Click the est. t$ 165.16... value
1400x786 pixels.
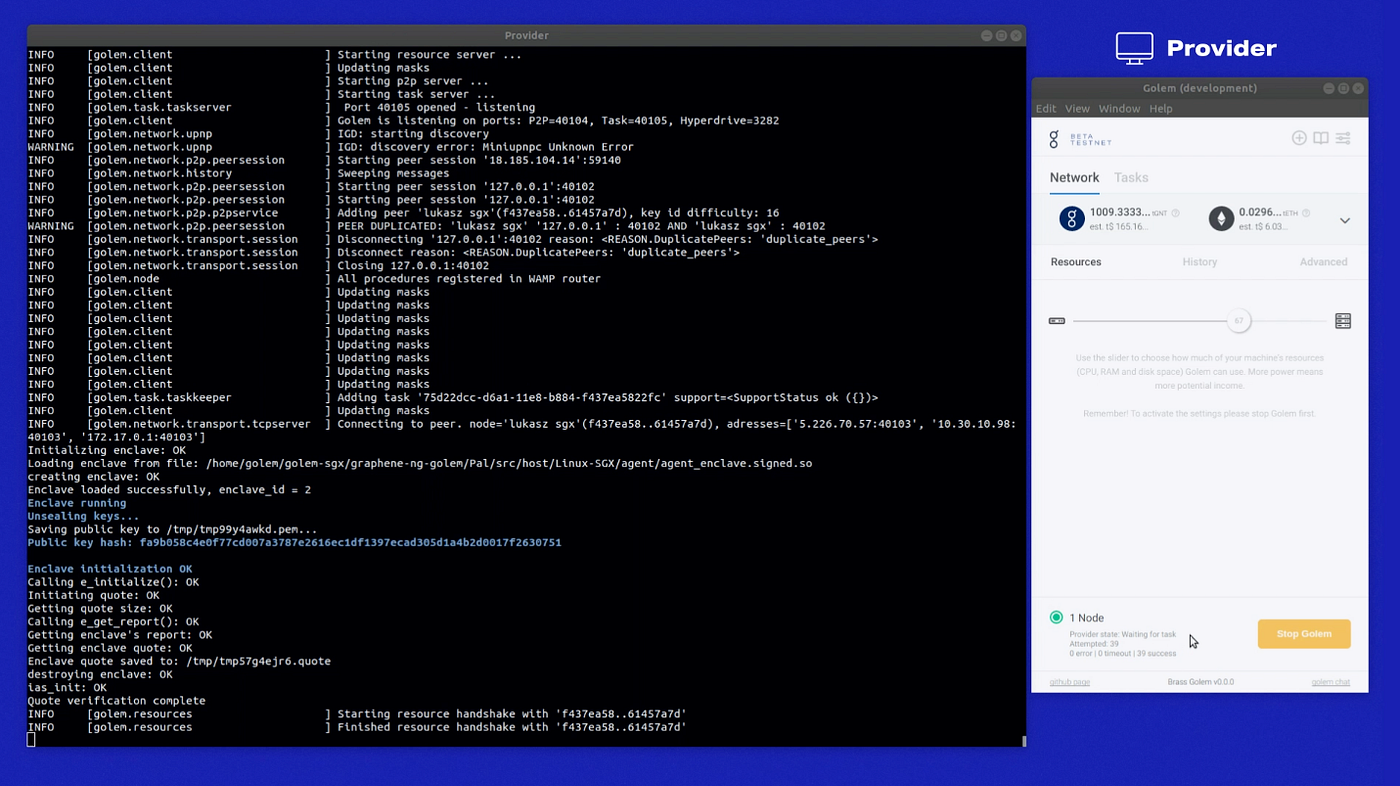1118,227
